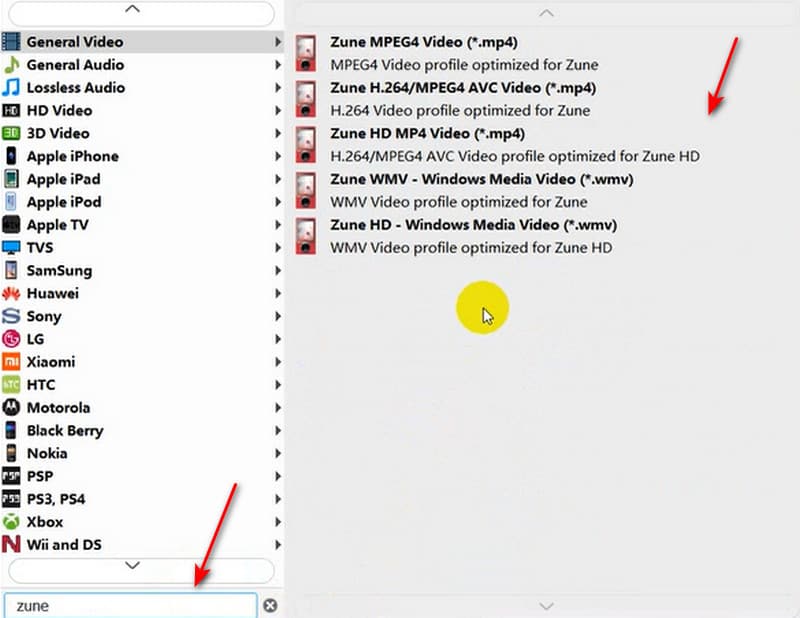Viewport: 800px width, 618px height.
Task: Click the Sony logo icon
Action: click(11, 316)
